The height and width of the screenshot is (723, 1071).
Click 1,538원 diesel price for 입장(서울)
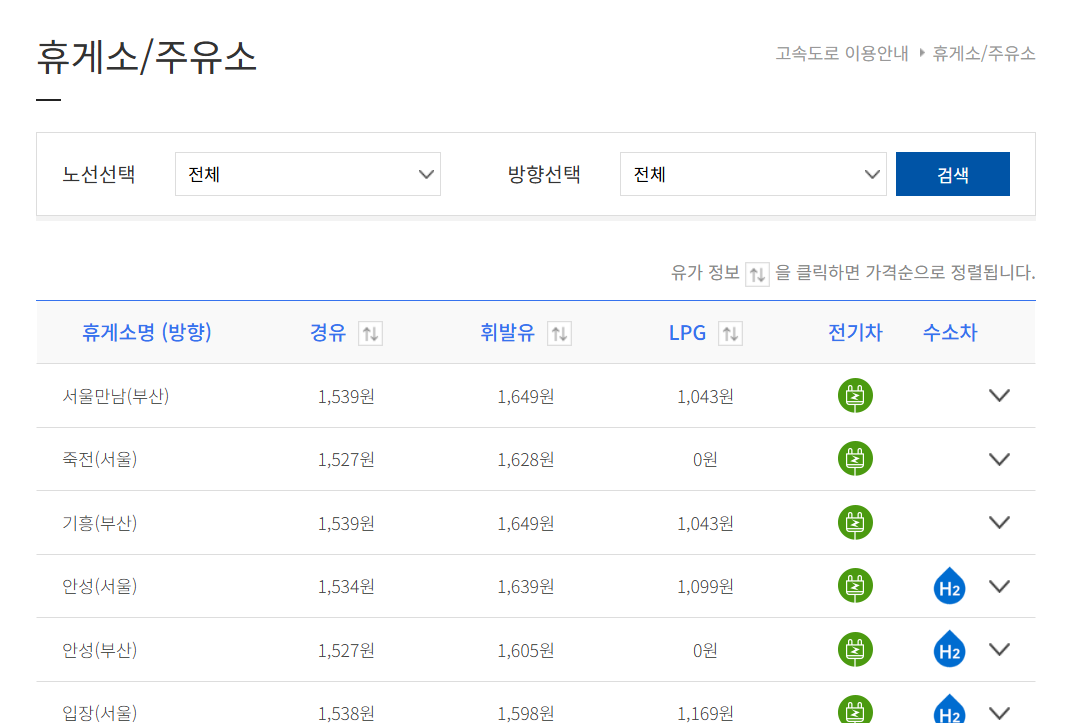pos(346,713)
